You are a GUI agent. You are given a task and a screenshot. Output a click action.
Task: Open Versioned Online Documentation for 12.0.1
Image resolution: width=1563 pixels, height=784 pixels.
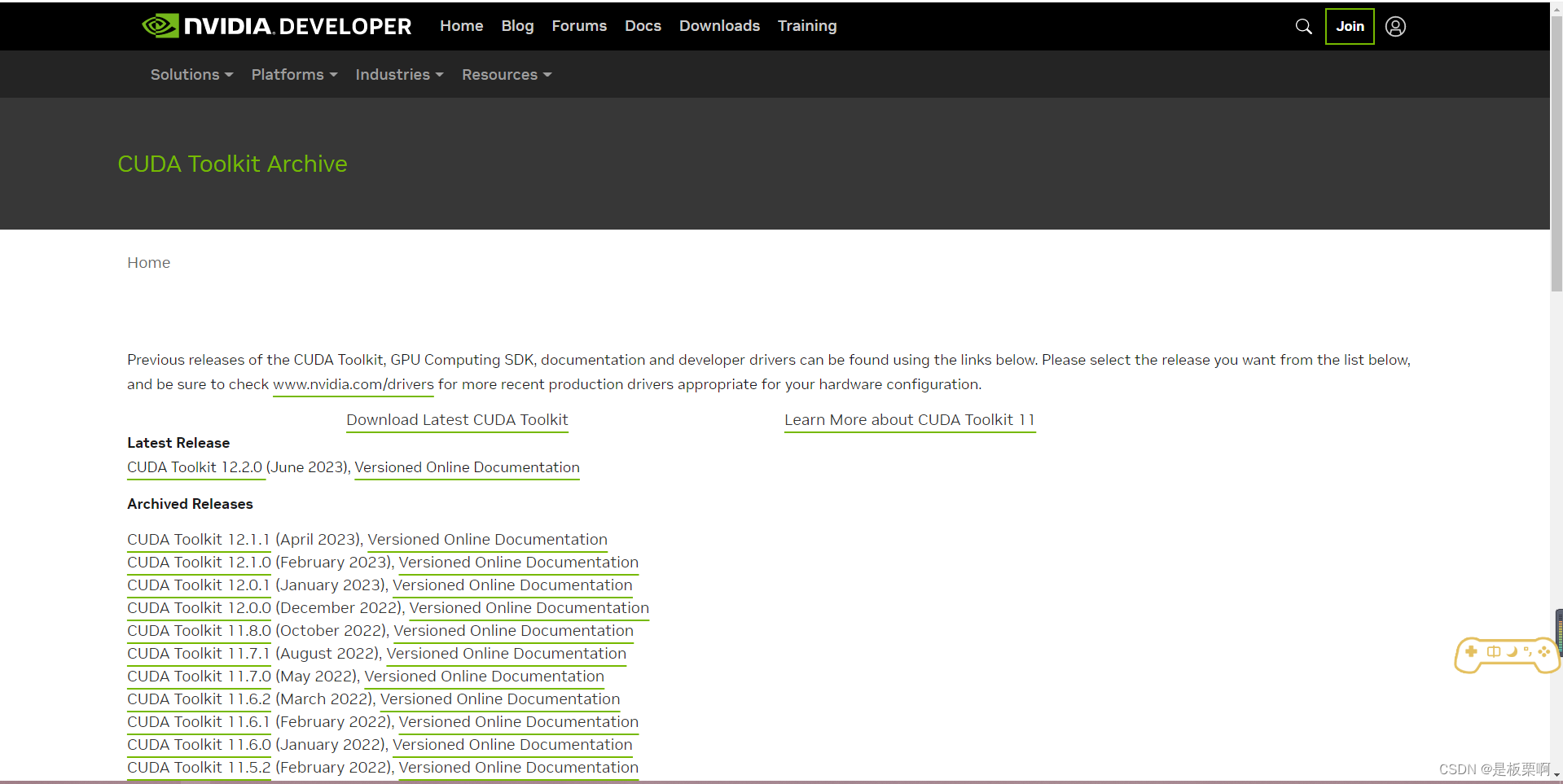pyautogui.click(x=512, y=585)
